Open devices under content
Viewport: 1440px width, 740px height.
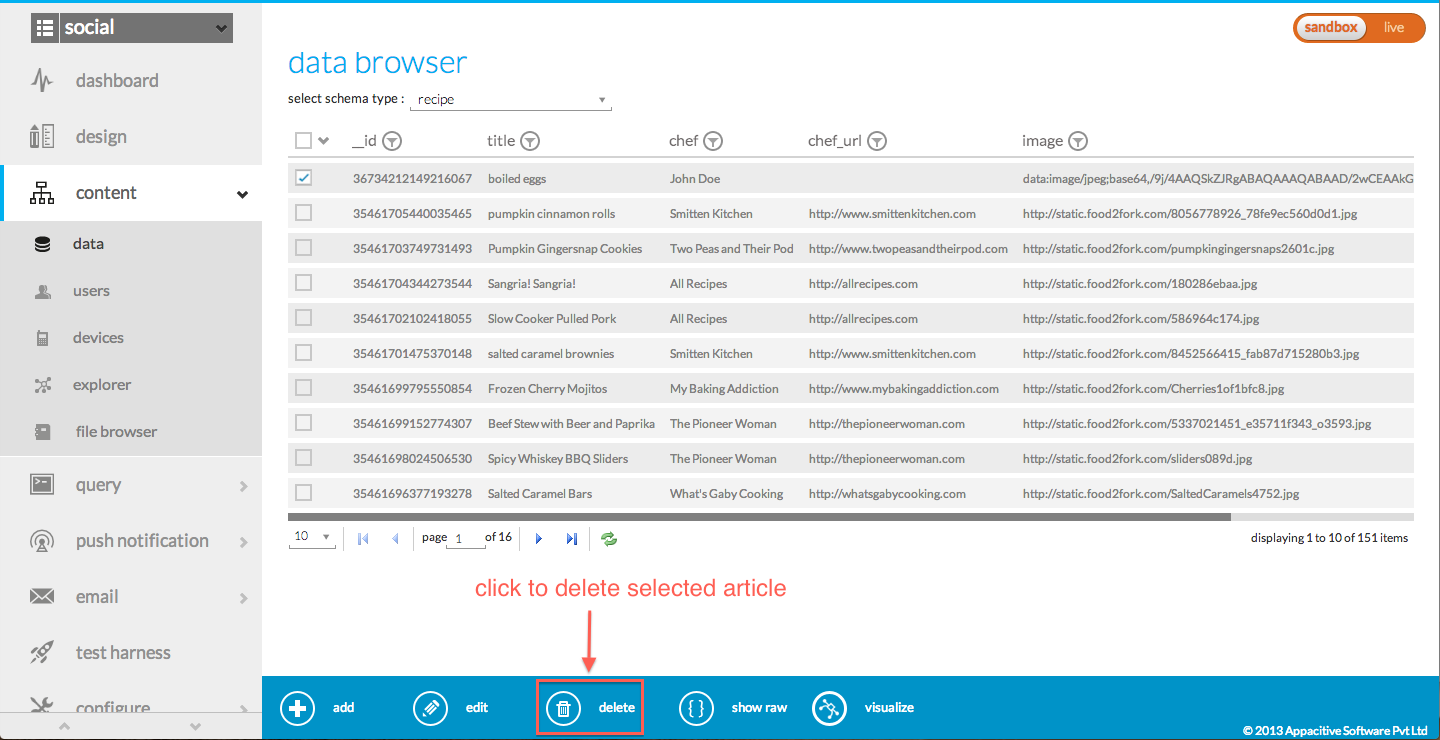click(x=98, y=338)
